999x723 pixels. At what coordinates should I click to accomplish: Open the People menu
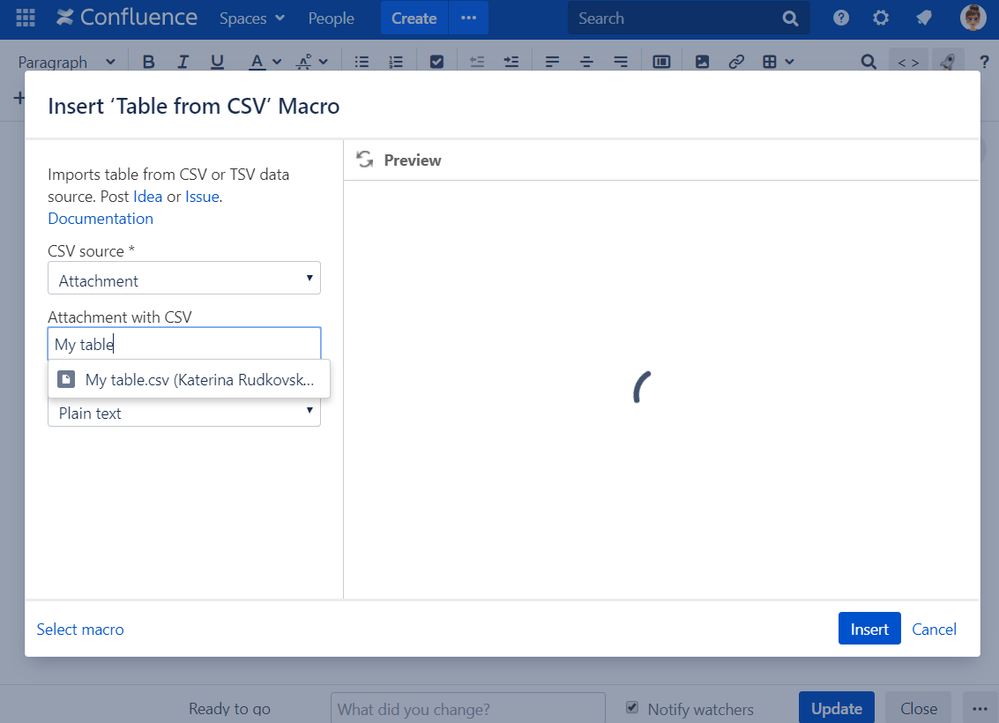[331, 18]
